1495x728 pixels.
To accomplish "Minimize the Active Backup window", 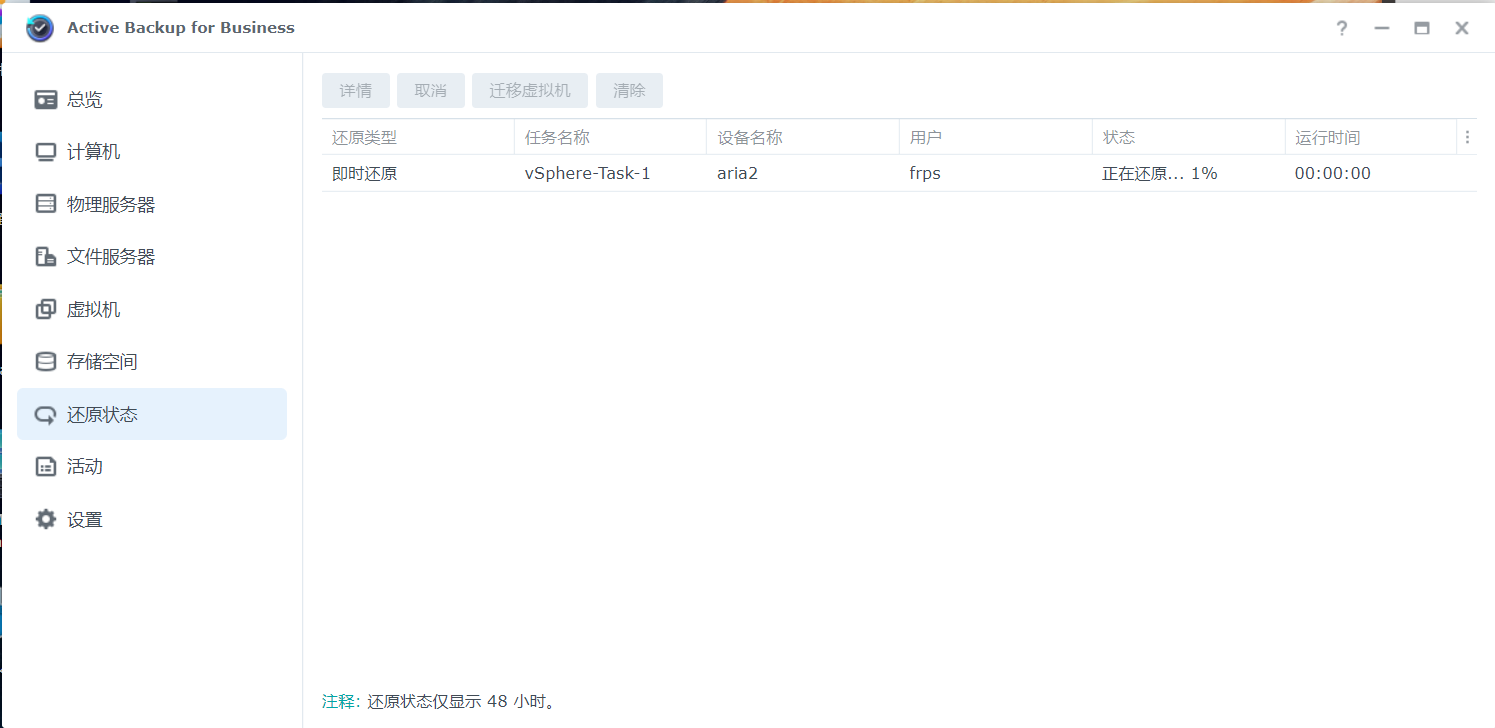I will click(x=1382, y=28).
